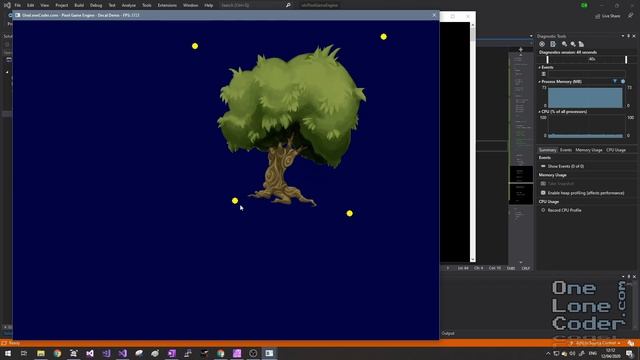Open the Windows Start menu
640x360 pixels.
(8, 353)
